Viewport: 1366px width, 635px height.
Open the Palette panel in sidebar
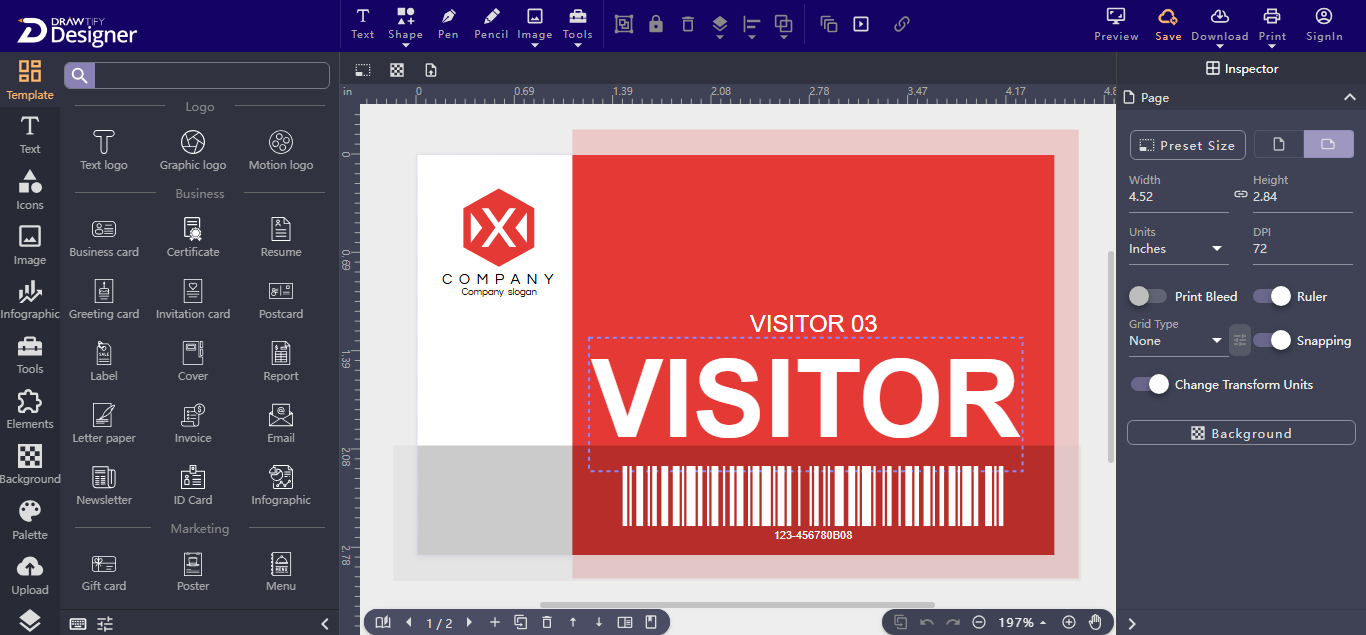pyautogui.click(x=29, y=518)
